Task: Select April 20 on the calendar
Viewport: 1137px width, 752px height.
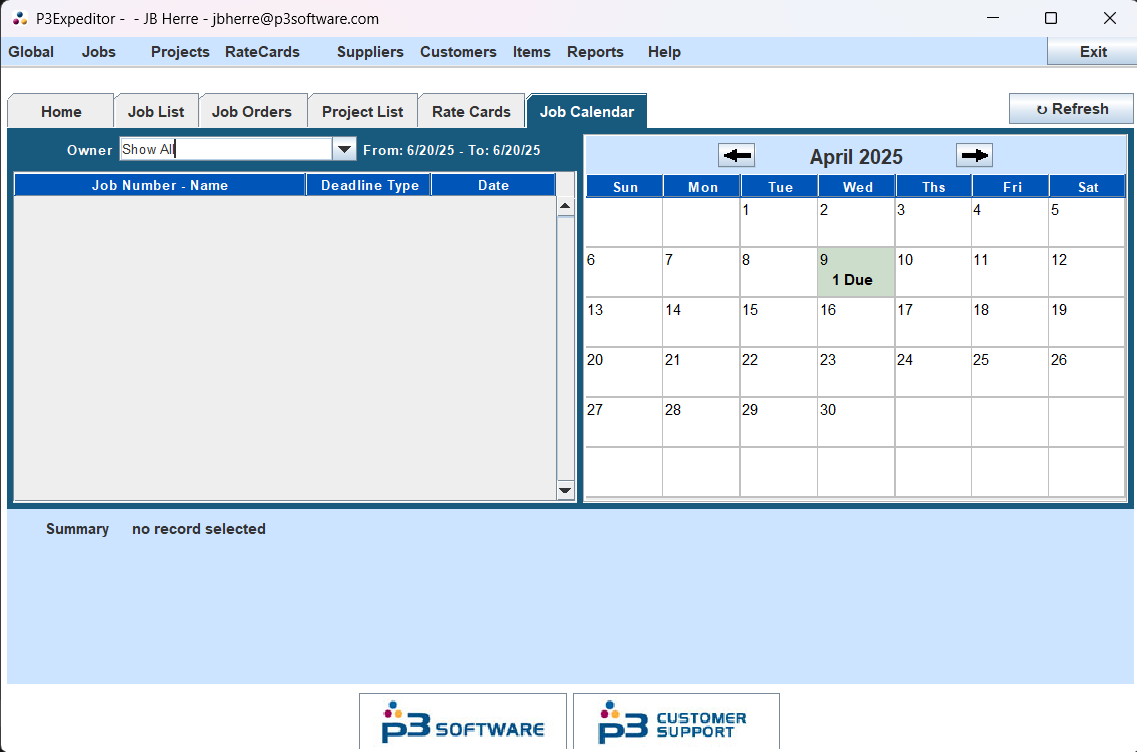Action: pos(624,372)
